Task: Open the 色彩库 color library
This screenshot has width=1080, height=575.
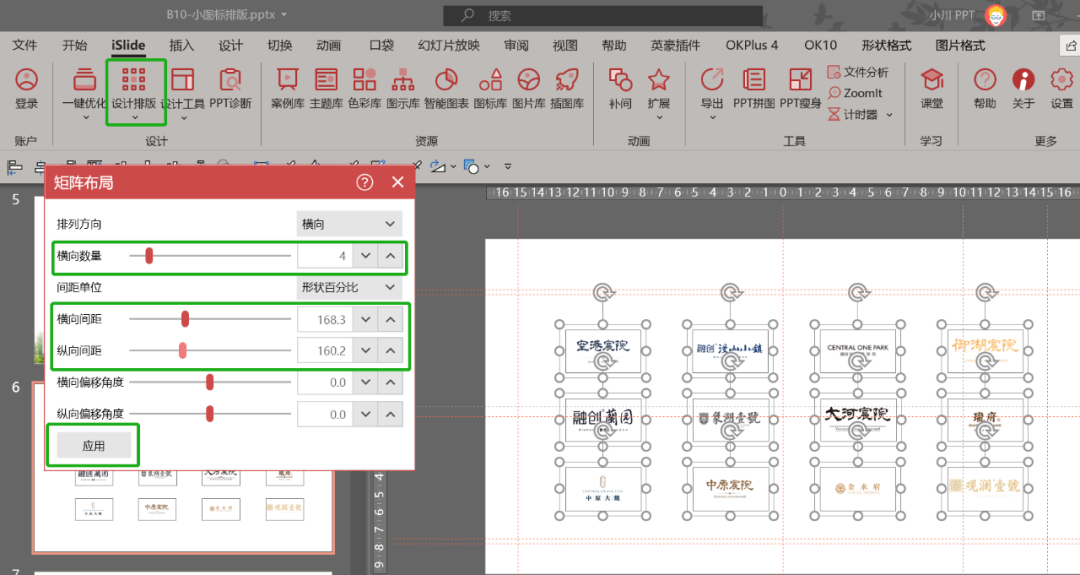Action: 365,88
